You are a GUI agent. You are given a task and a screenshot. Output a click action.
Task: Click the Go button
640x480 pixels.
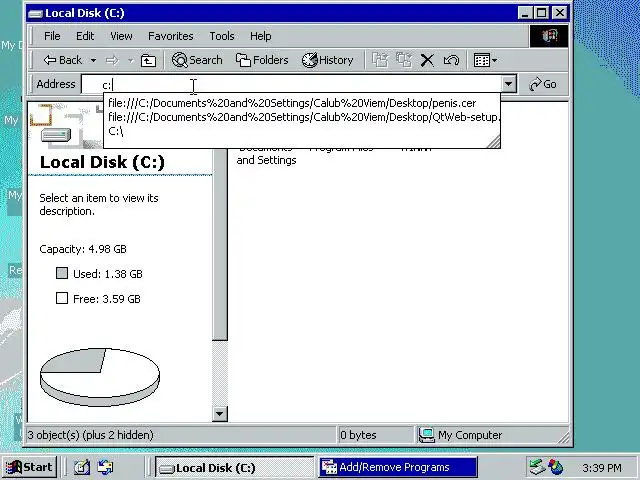(x=543, y=84)
